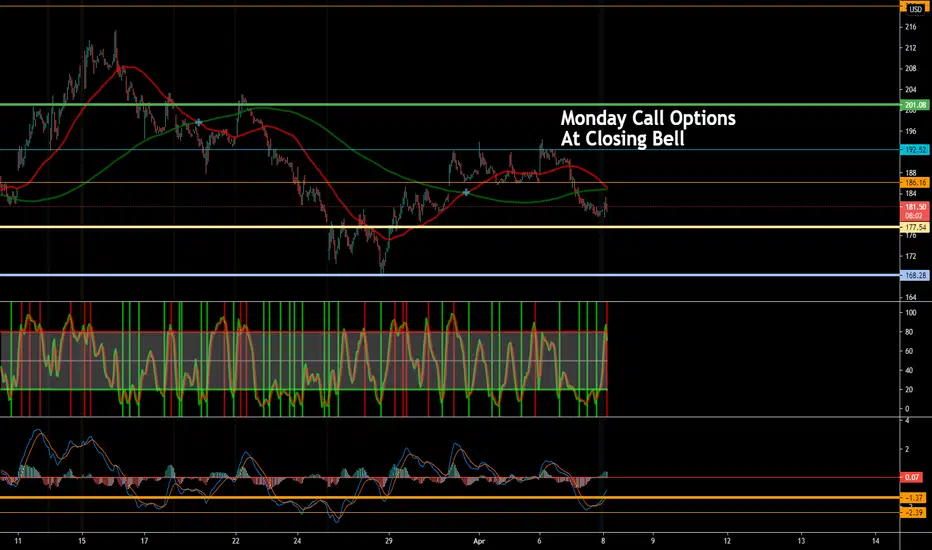Click the USD currency label on price axis
The width and height of the screenshot is (932, 550).
(x=915, y=10)
